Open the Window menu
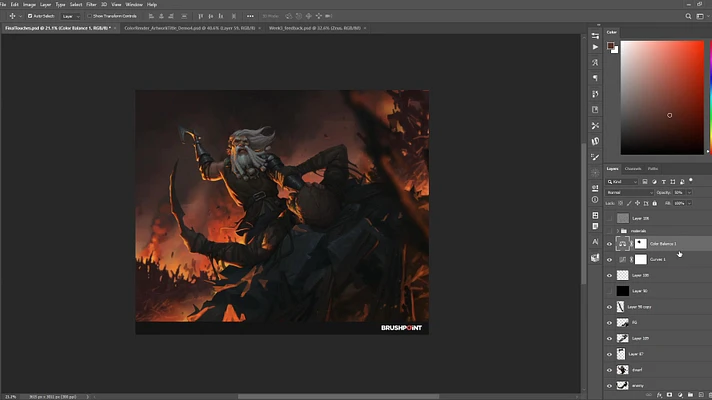This screenshot has width=712, height=400. [134, 5]
